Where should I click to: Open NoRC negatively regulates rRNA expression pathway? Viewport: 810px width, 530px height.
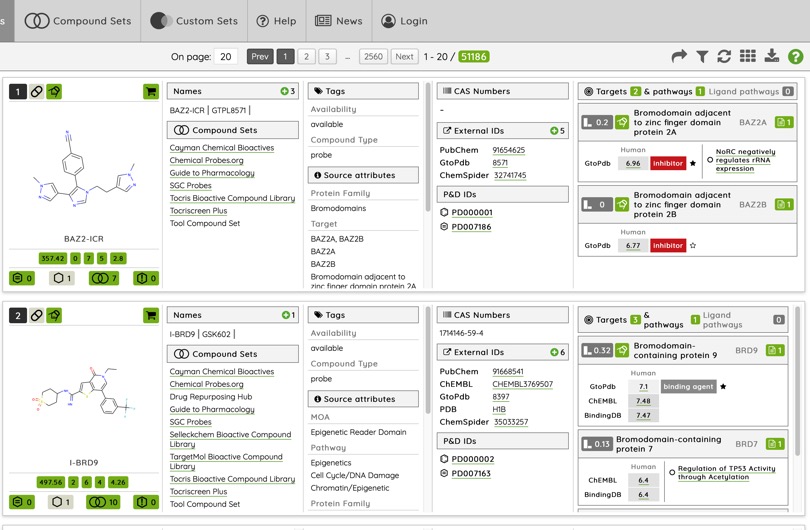tap(745, 160)
